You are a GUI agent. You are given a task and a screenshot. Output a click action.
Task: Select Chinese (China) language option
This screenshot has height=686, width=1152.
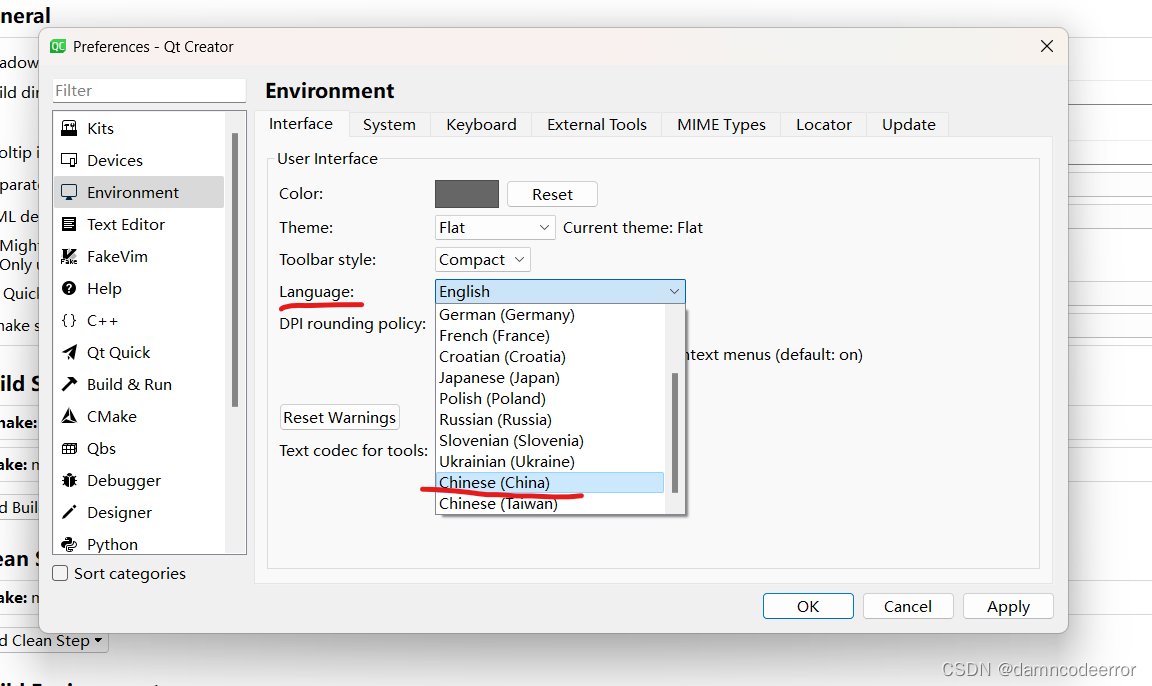pos(550,483)
